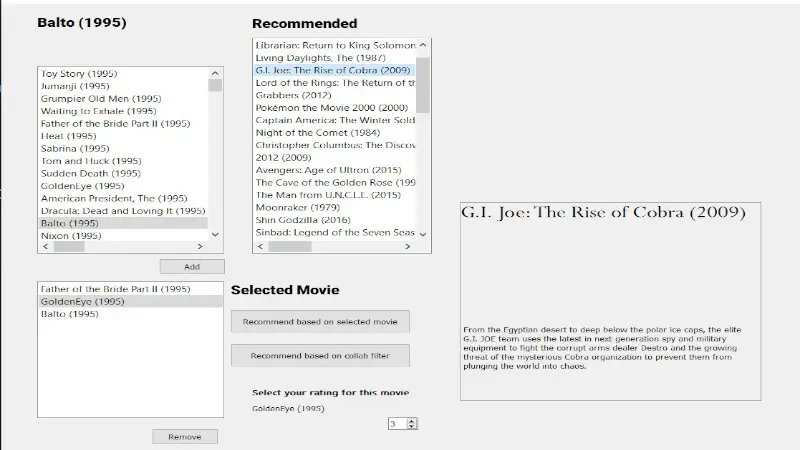
Task: Select Grumpier Old Men (1995)
Action: [x=123, y=98]
